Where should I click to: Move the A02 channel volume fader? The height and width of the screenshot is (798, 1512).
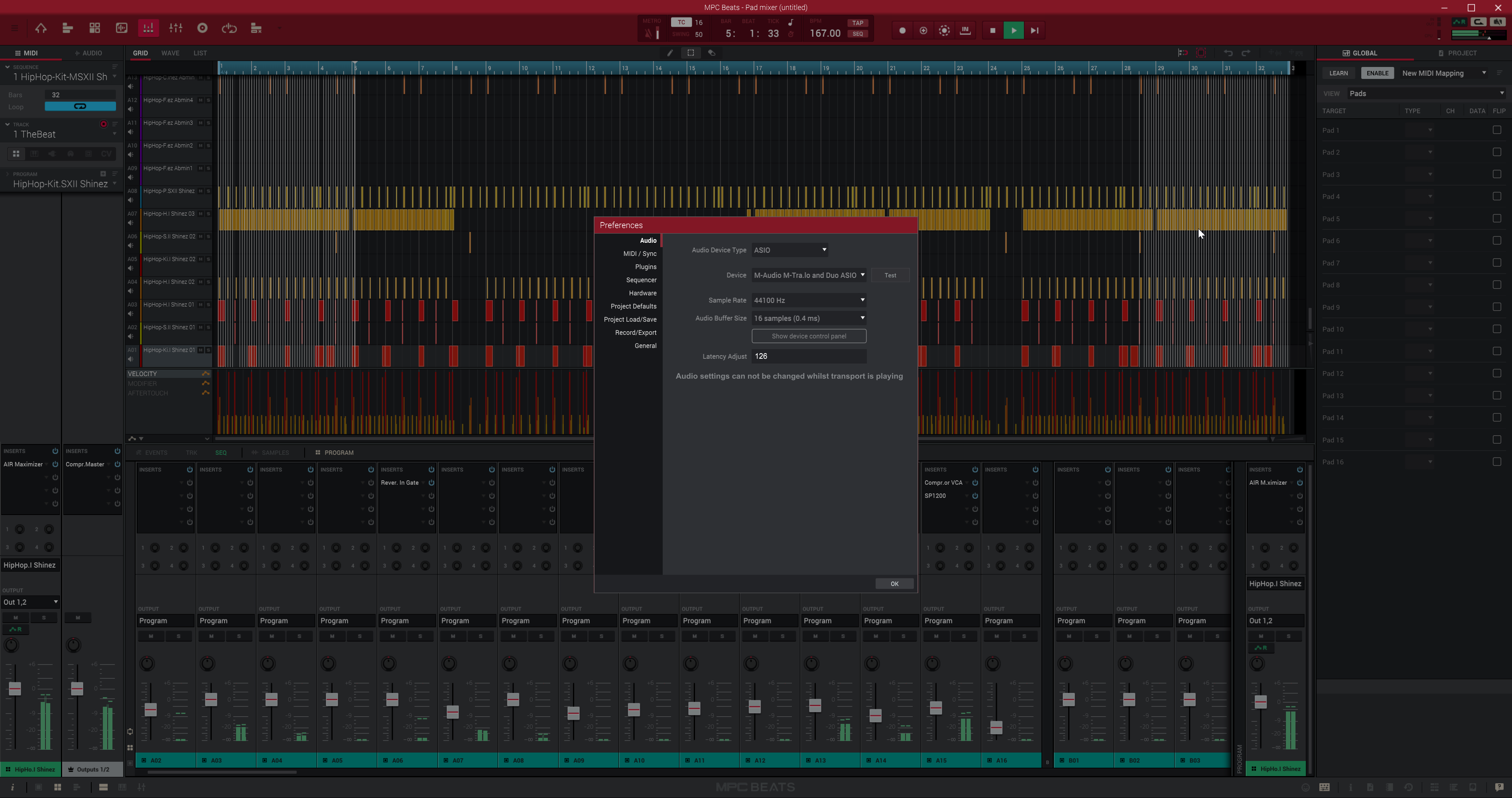click(x=150, y=710)
